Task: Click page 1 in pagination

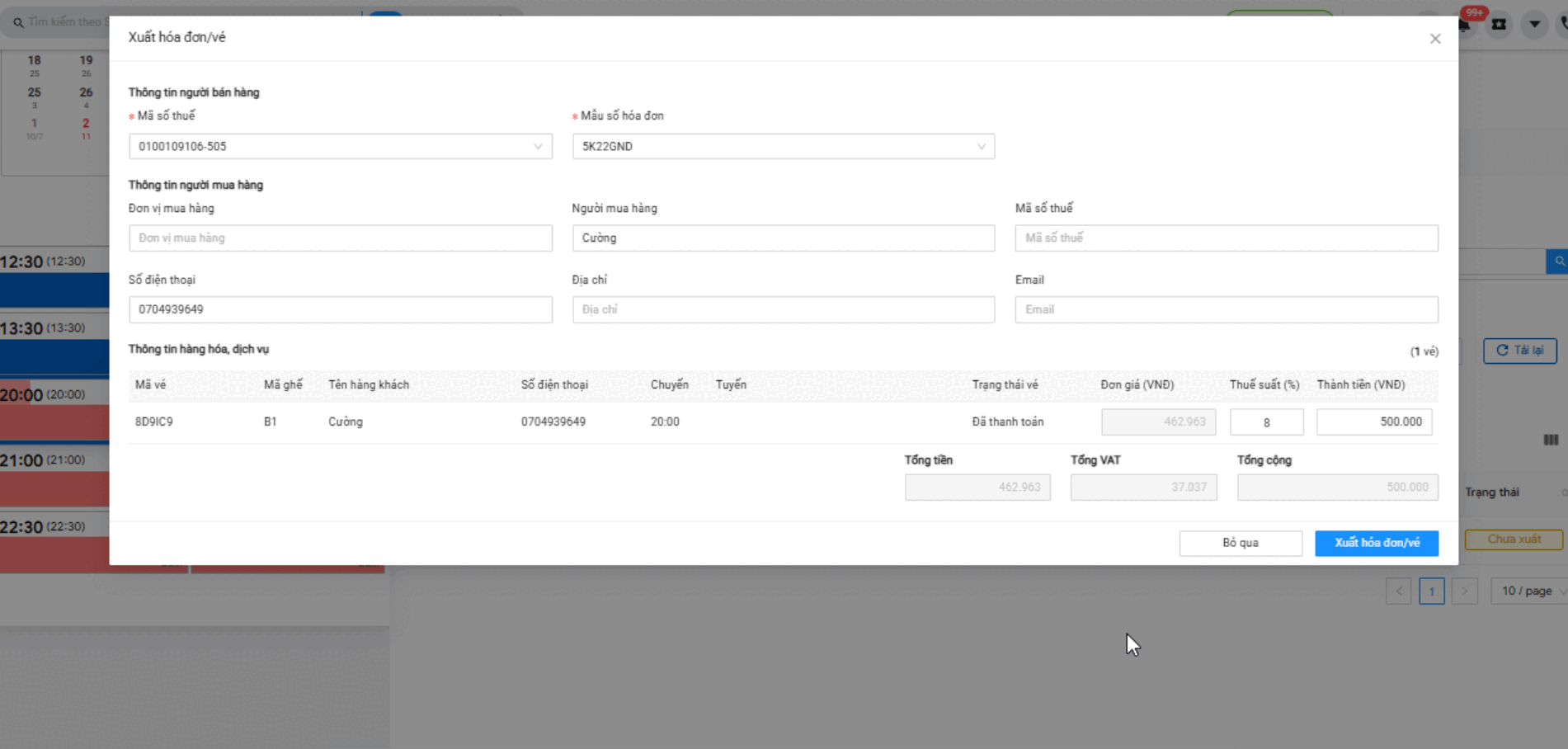Action: 1431,591
